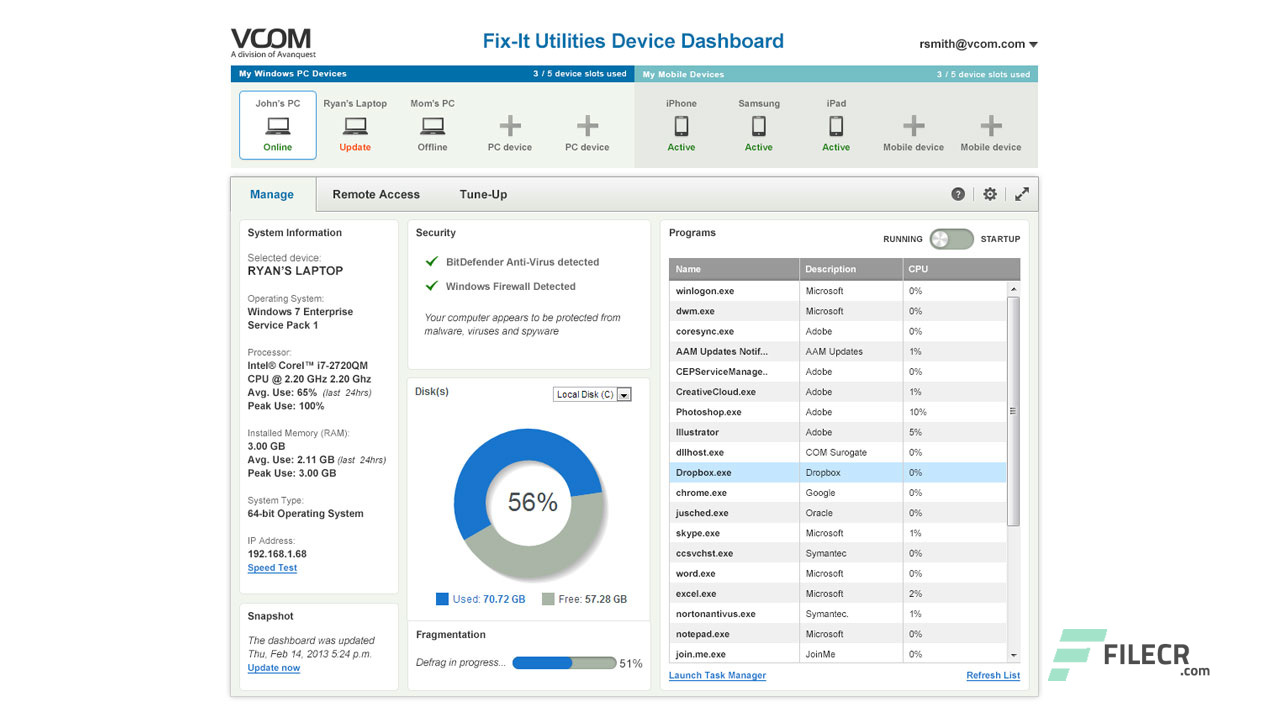Select the Illustrator program row
This screenshot has width=1280, height=720.
838,432
